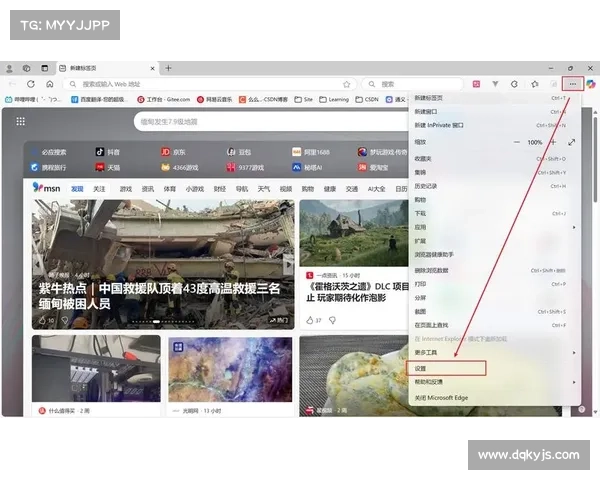Image resolution: width=600 pixels, height=480 pixels.
Task: Switch to the 关注 feed tab
Action: [x=99, y=189]
